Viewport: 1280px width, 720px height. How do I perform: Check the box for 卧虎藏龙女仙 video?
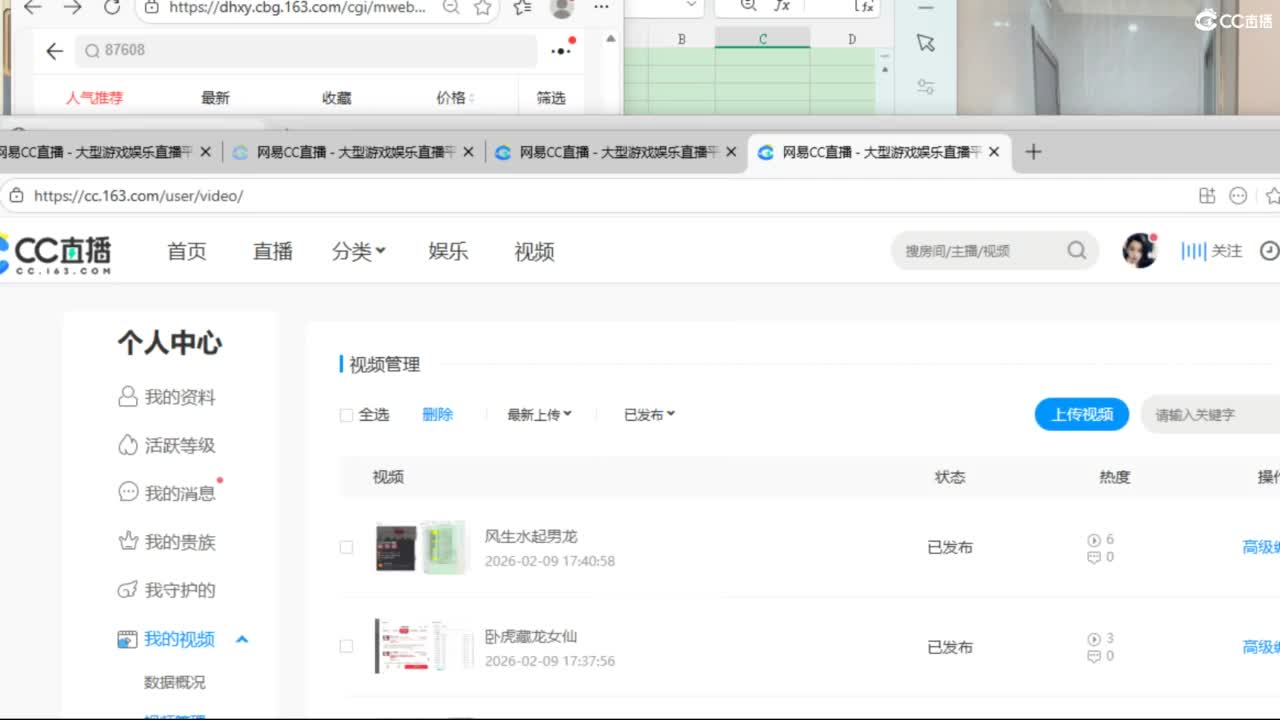tap(347, 647)
